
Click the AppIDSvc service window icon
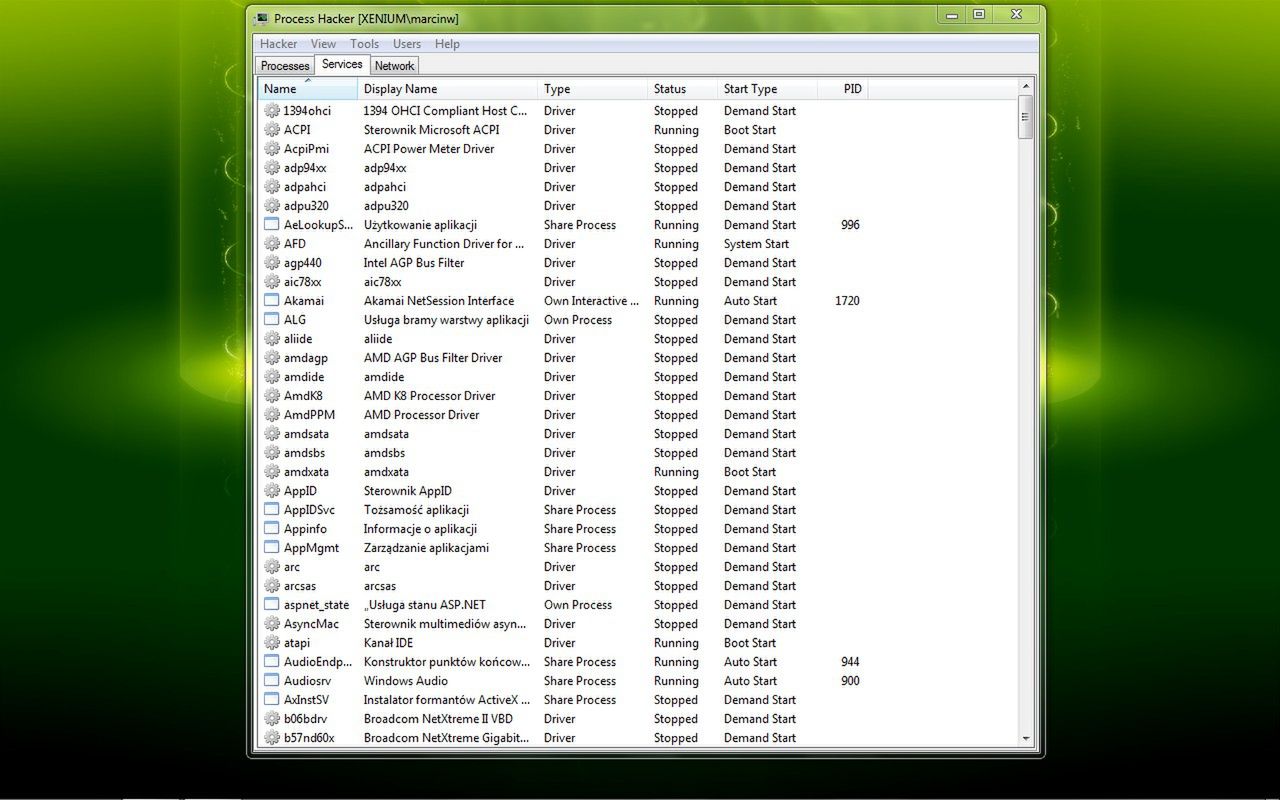[x=272, y=510]
